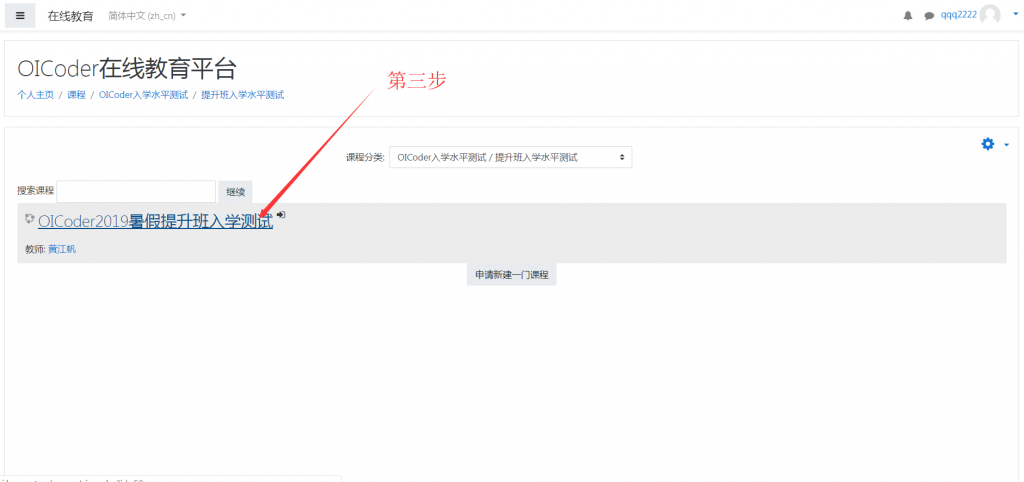Open the messages chat bubble icon

point(929,16)
